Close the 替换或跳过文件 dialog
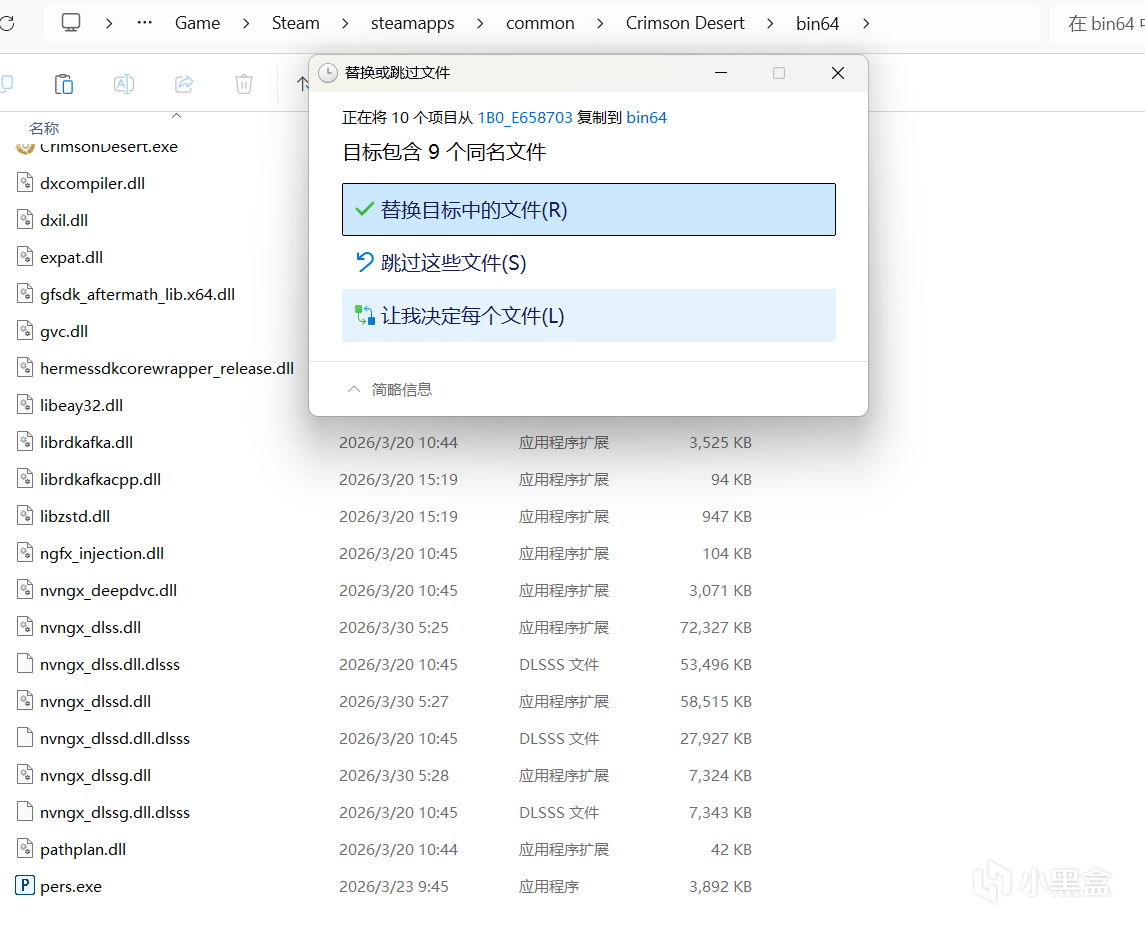The height and width of the screenshot is (926, 1145). tap(838, 73)
